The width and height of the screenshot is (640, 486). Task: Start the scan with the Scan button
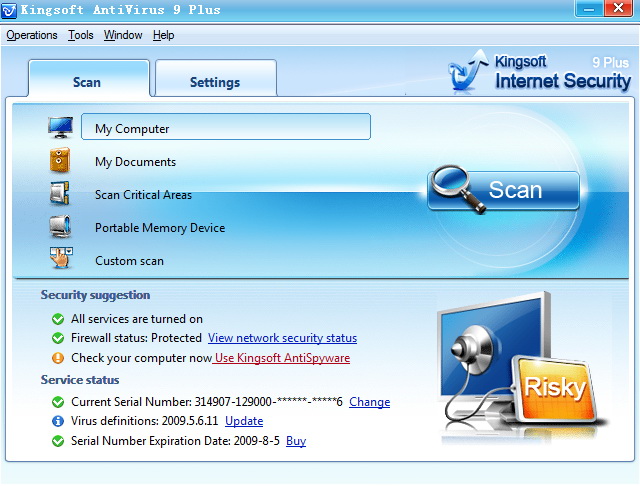click(504, 190)
